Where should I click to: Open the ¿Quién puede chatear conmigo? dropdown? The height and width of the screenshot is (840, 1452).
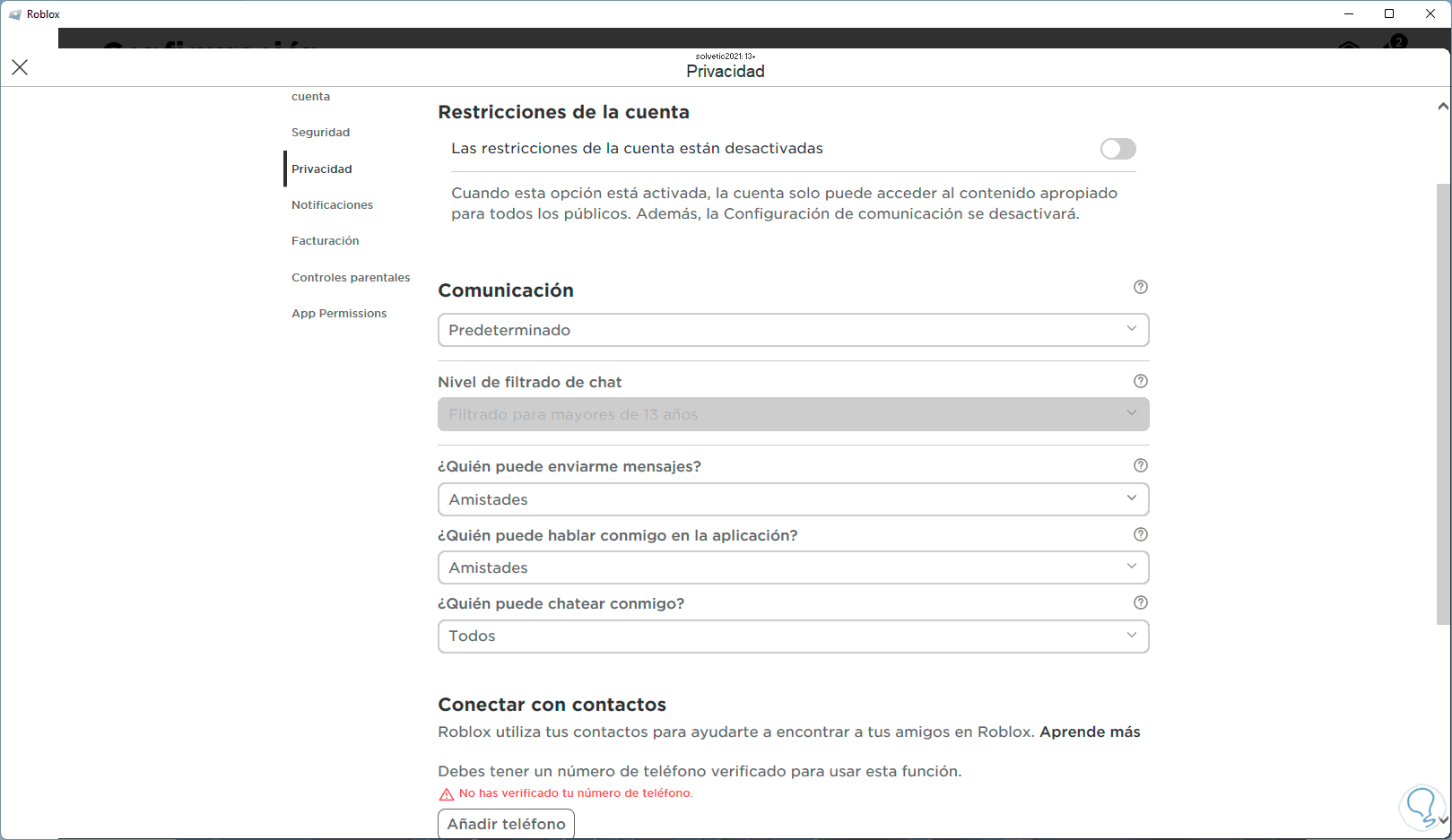click(794, 636)
